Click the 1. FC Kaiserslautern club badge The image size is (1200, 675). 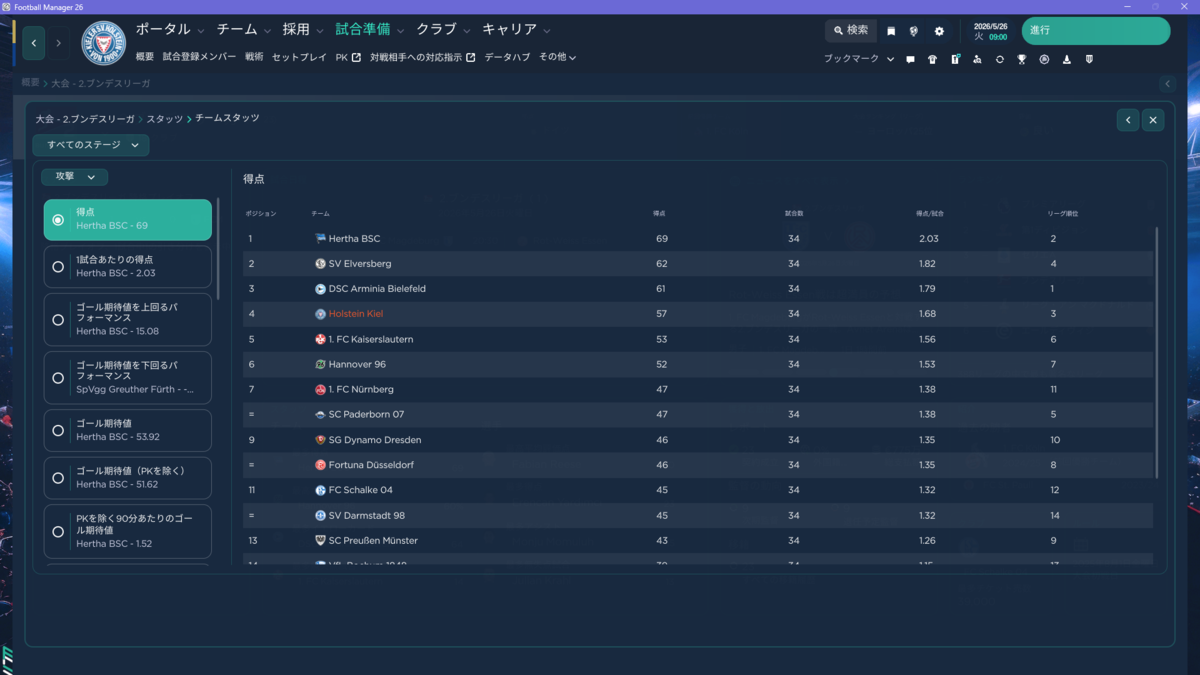(320, 339)
